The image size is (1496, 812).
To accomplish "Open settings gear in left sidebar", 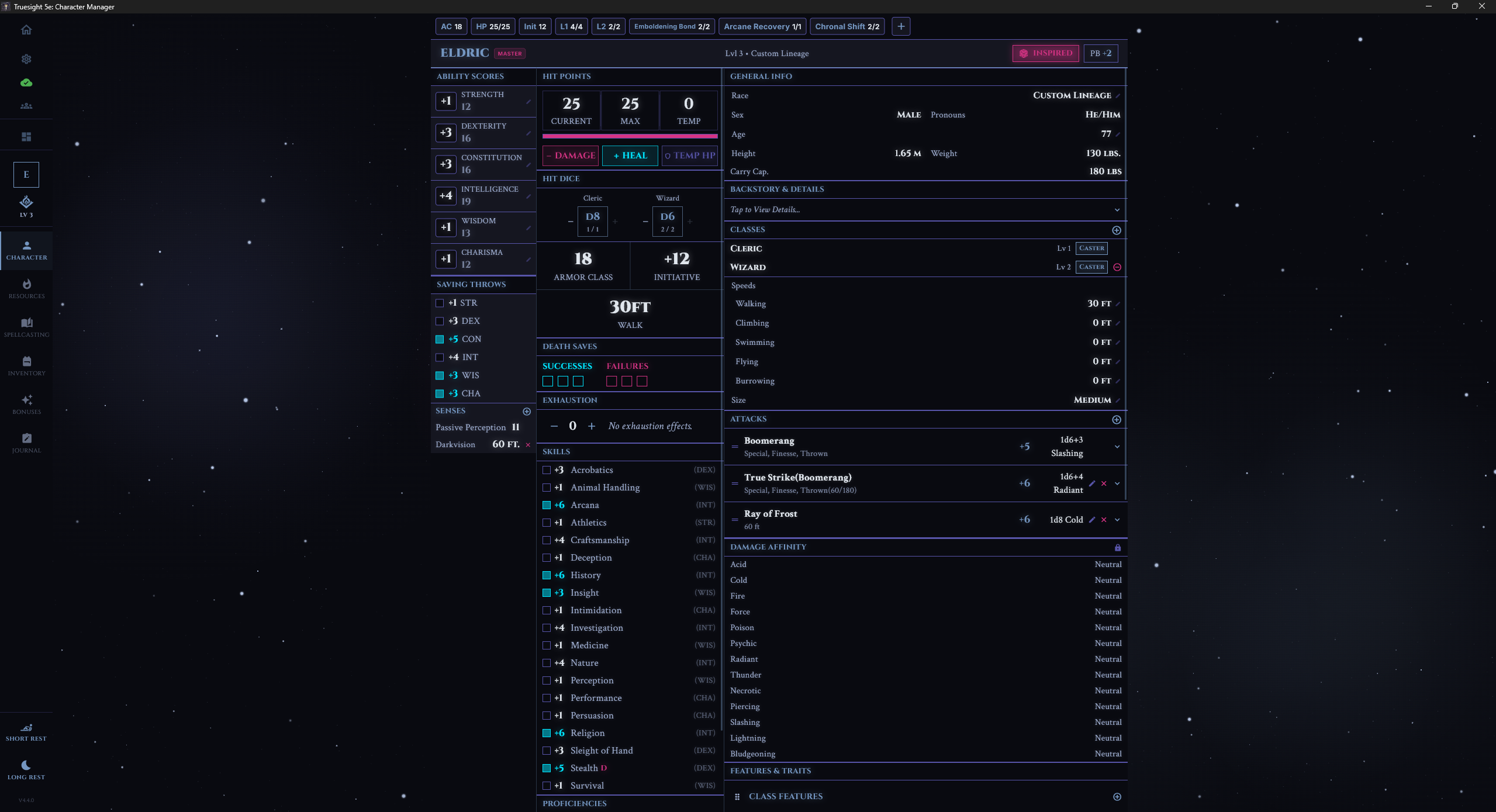I will (x=26, y=59).
